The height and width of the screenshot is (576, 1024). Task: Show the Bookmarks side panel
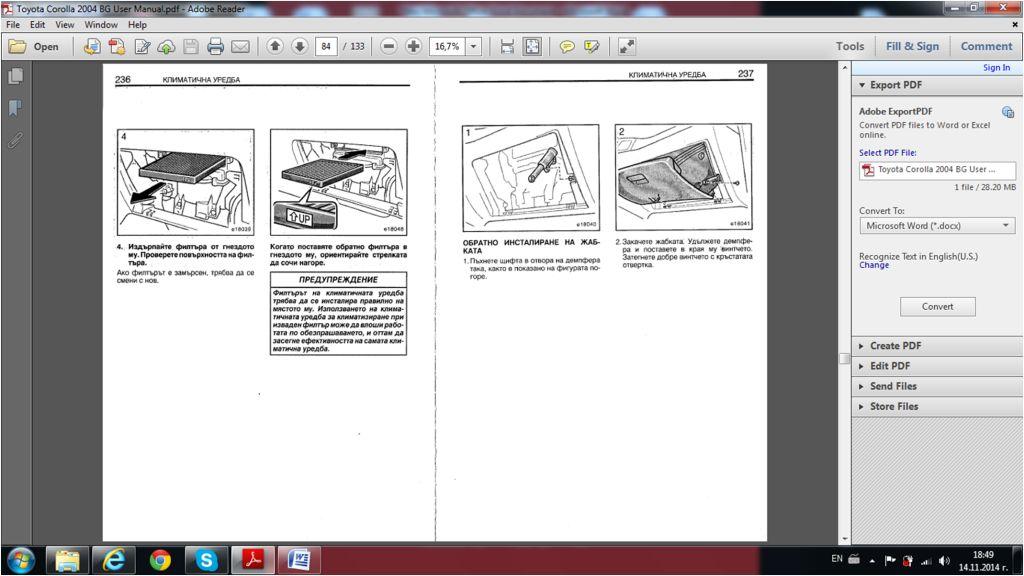point(15,107)
